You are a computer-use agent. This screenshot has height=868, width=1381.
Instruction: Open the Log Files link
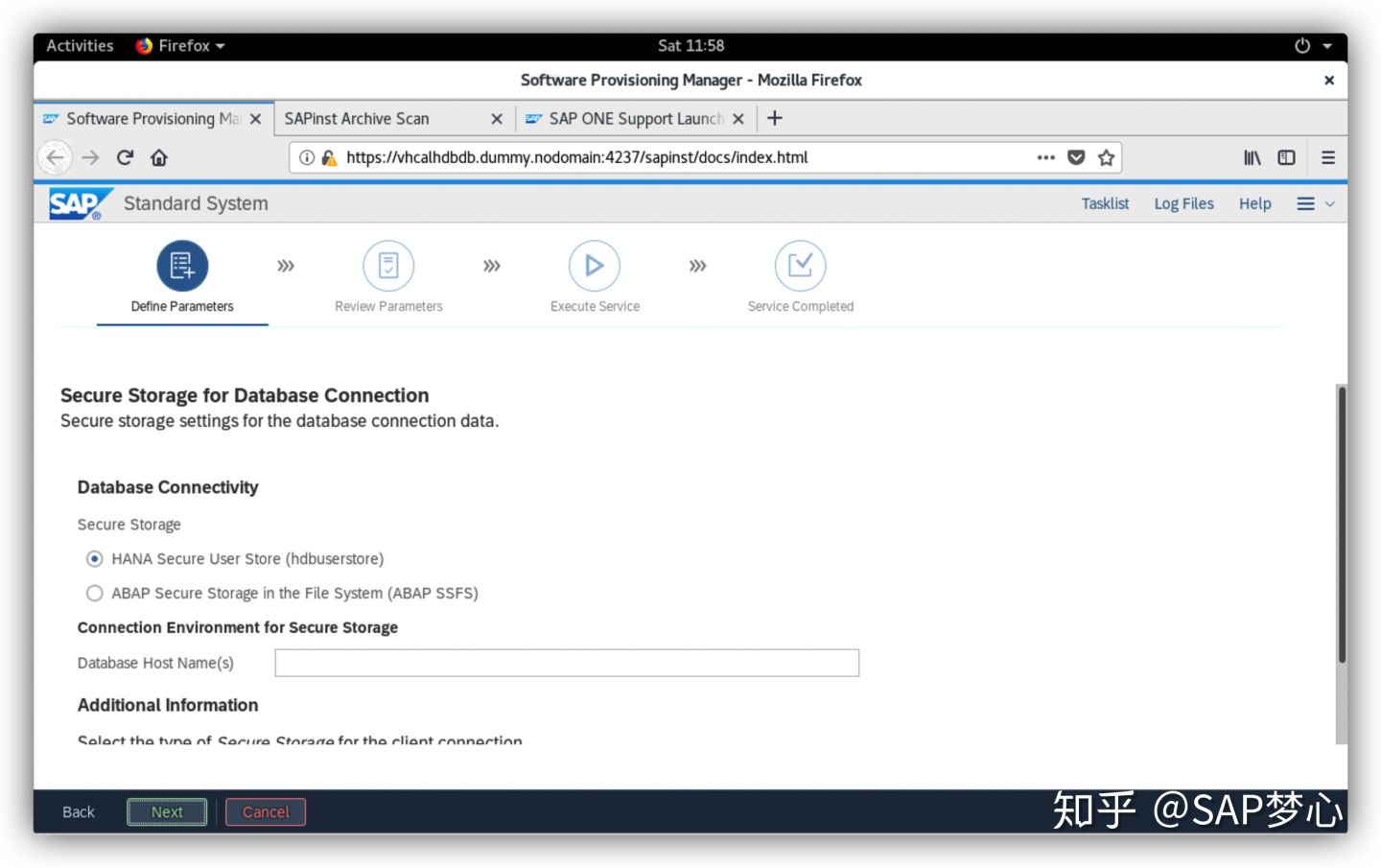[x=1183, y=203]
